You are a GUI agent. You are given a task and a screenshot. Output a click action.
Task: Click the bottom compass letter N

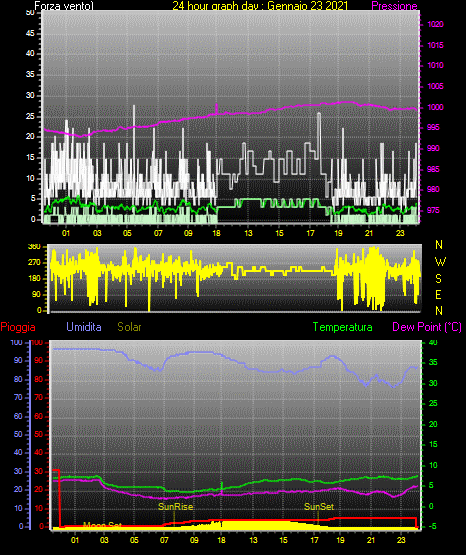click(439, 311)
